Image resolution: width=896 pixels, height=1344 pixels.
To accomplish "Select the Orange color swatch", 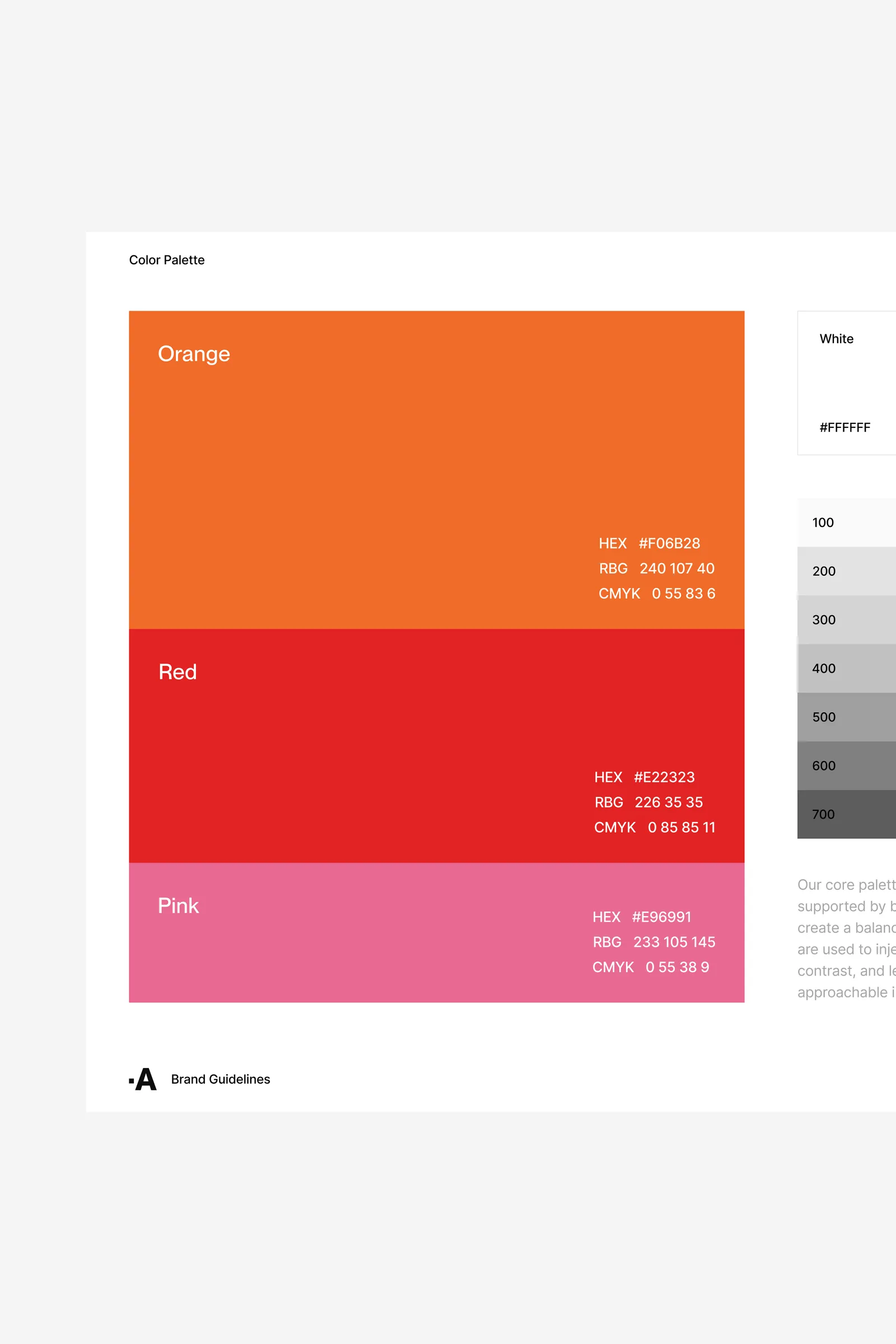I will [x=437, y=470].
